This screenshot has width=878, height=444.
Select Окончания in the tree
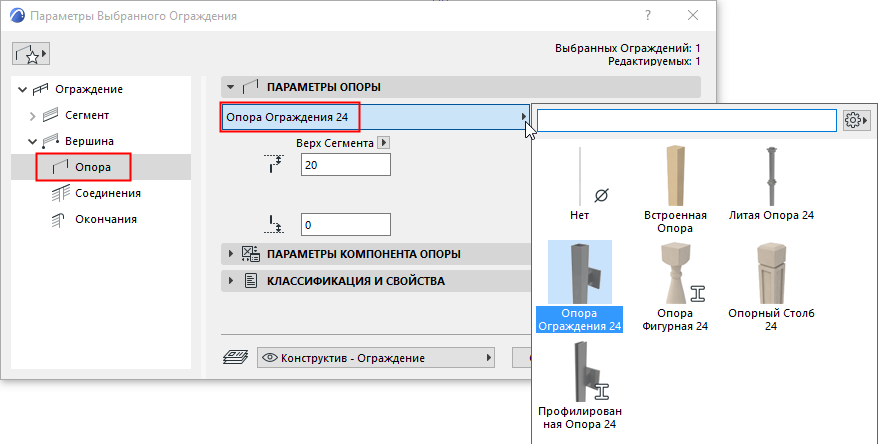[106, 219]
